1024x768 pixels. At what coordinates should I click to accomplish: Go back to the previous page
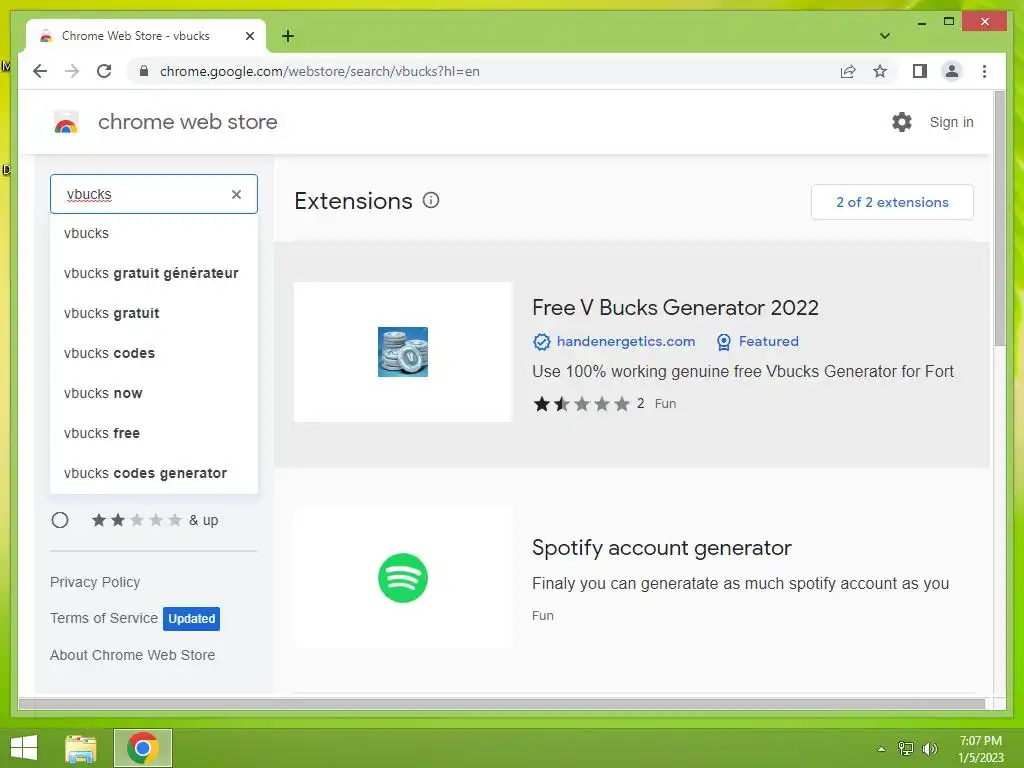pos(40,71)
